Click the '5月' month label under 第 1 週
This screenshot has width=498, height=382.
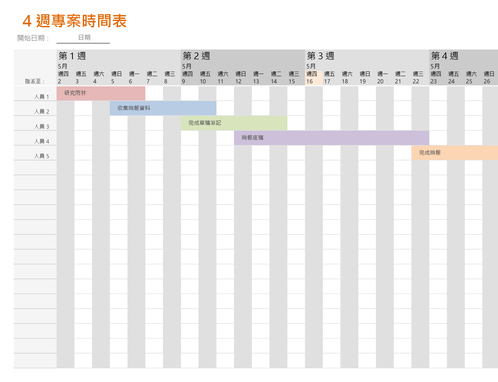63,66
